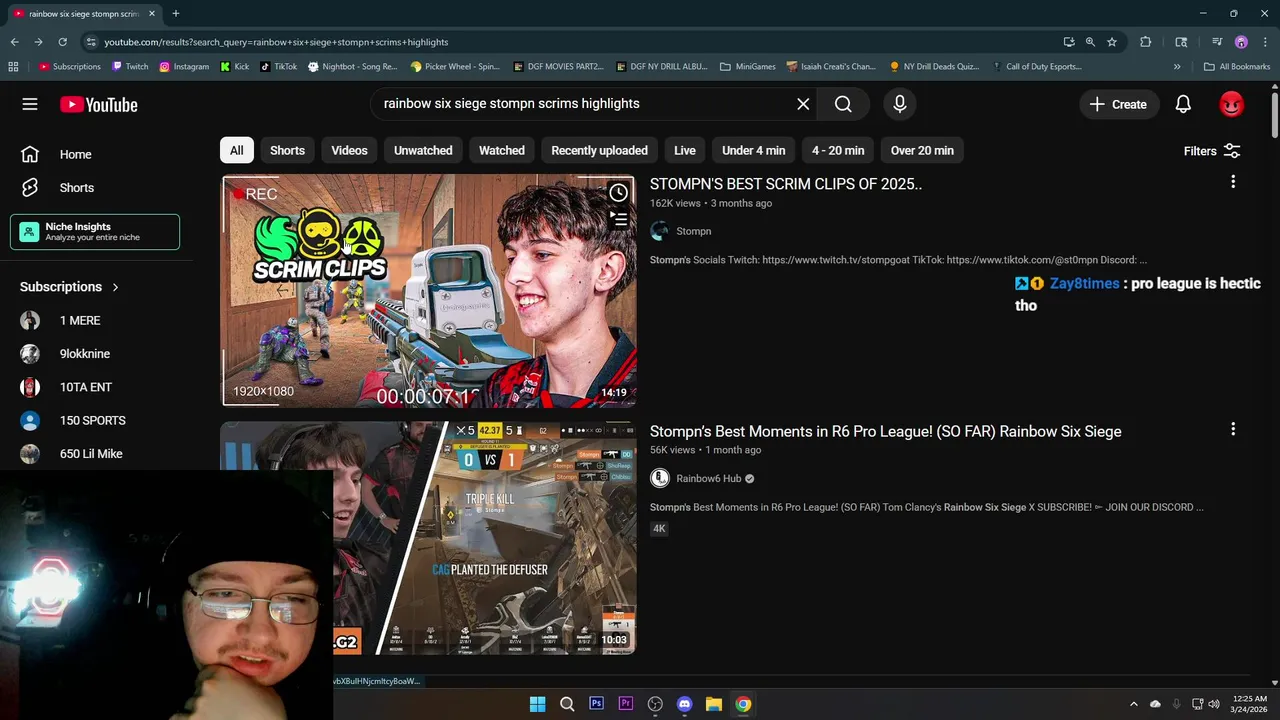
Task: Run the search with the magnifier button
Action: [x=843, y=104]
